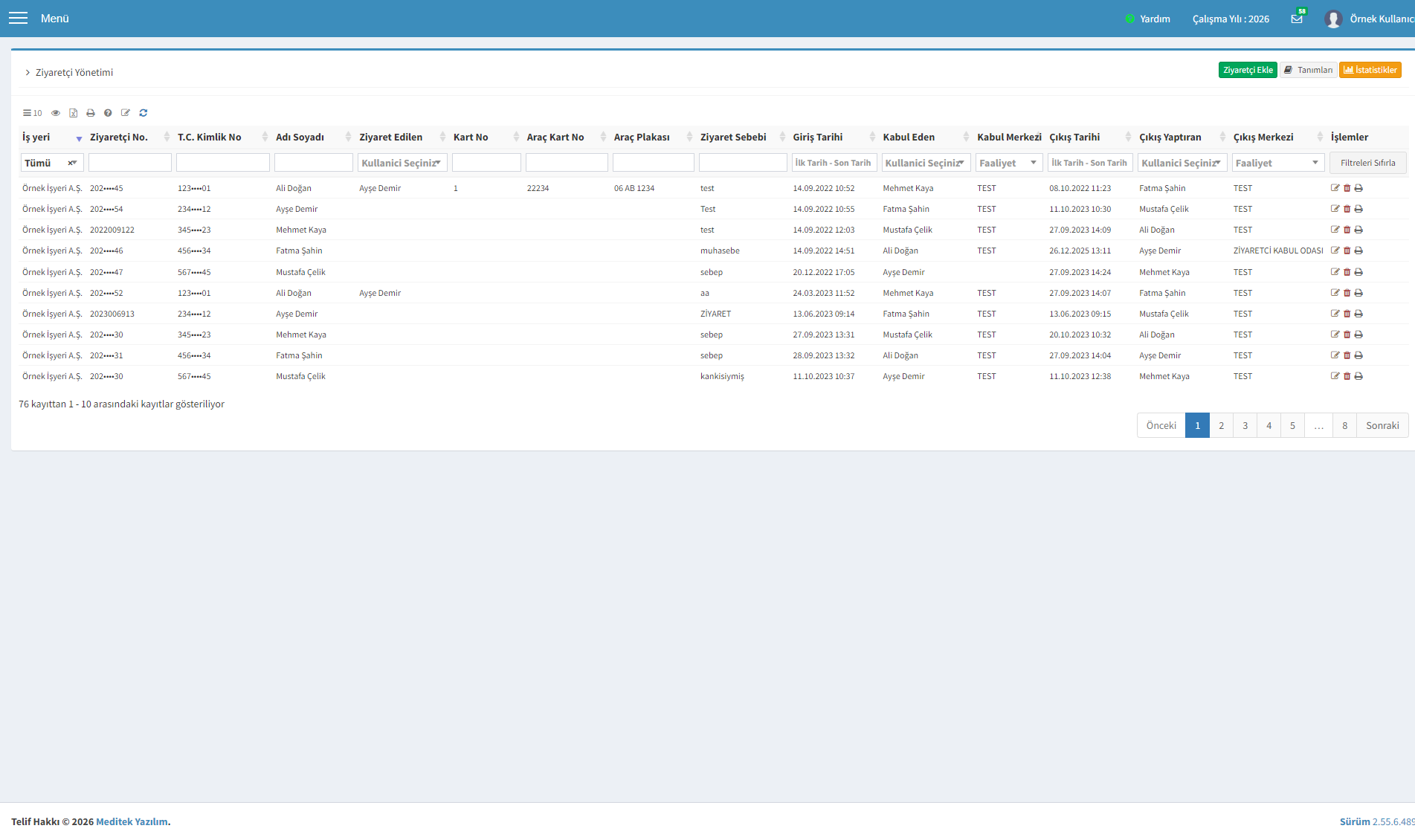This screenshot has width=1415, height=840.
Task: Click the Örnek Kullanıcı user name
Action: (x=1382, y=19)
